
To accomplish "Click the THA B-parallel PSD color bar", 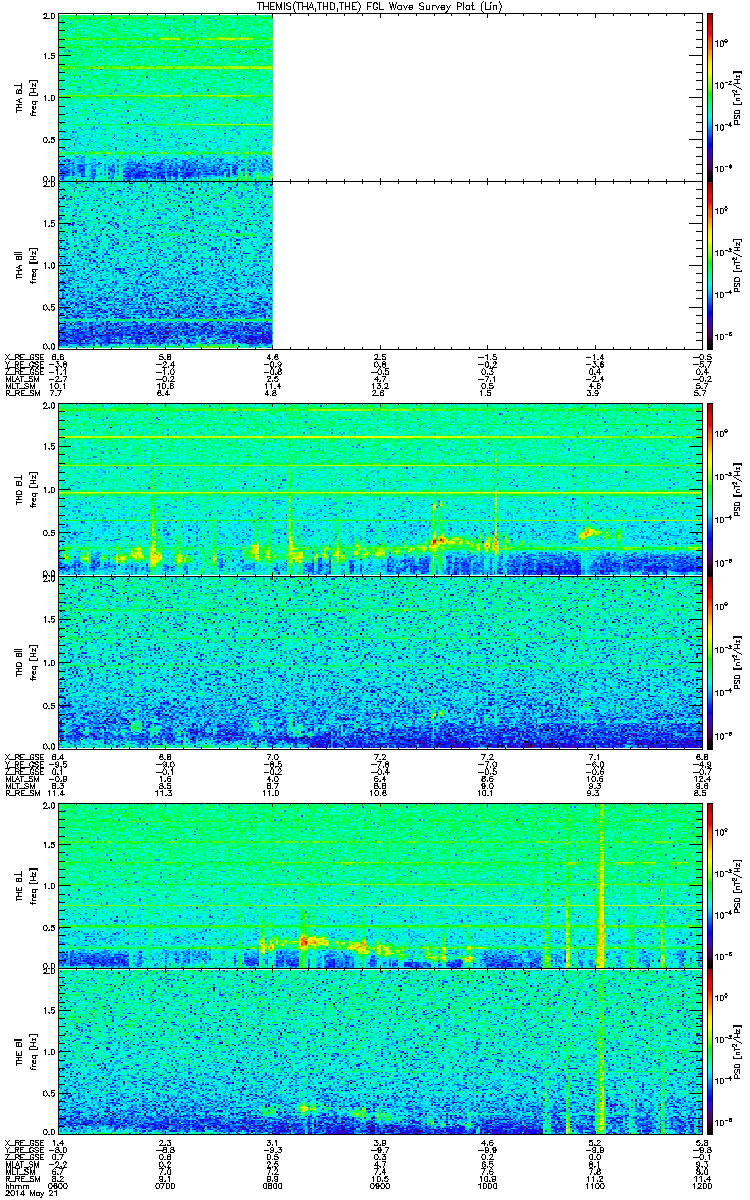I will (x=710, y=265).
